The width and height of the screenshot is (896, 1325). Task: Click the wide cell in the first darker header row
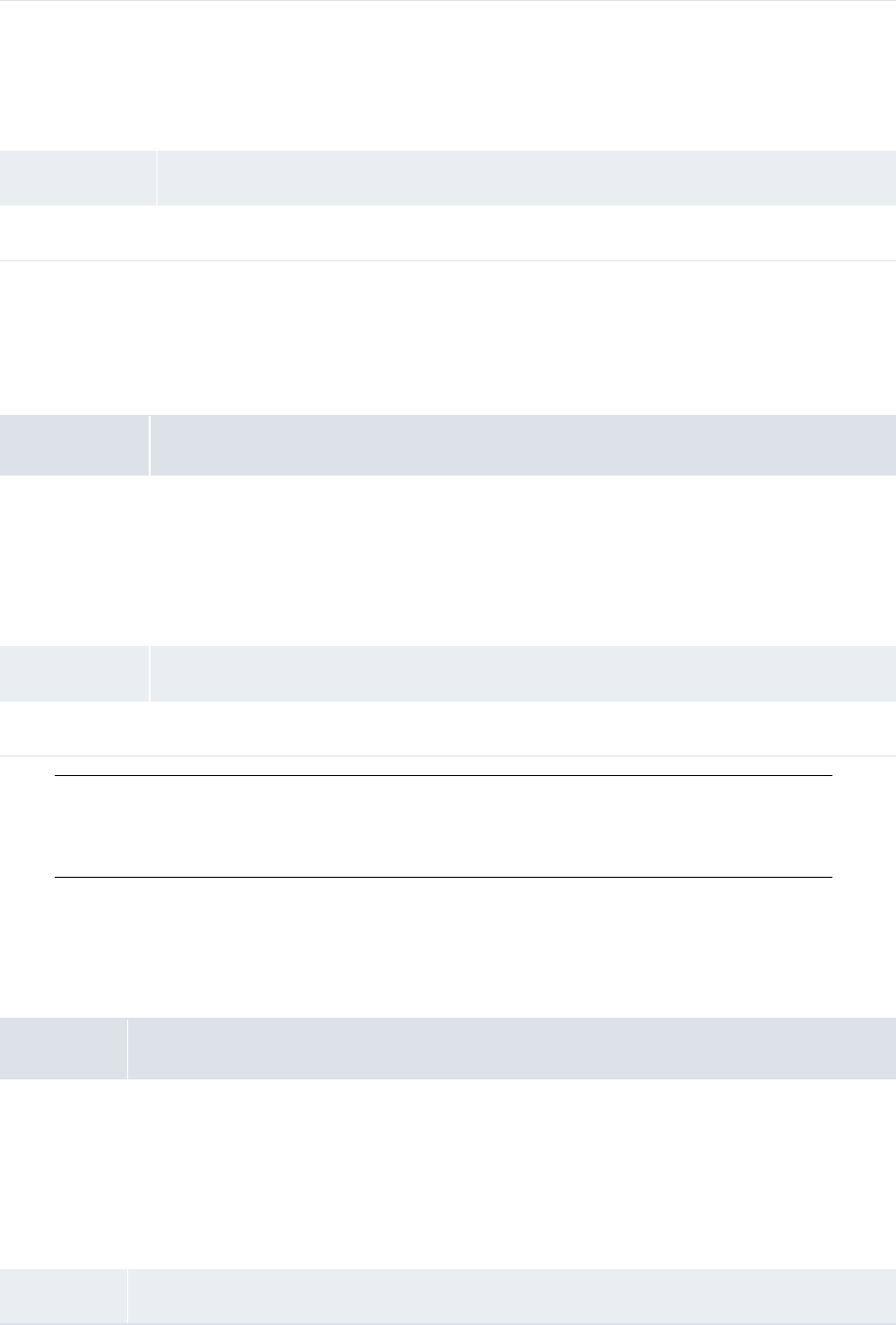click(x=522, y=445)
